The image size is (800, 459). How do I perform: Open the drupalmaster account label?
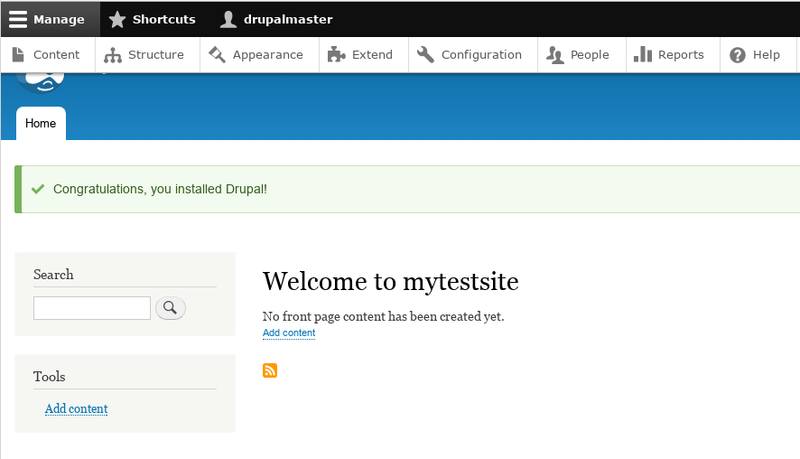point(288,19)
